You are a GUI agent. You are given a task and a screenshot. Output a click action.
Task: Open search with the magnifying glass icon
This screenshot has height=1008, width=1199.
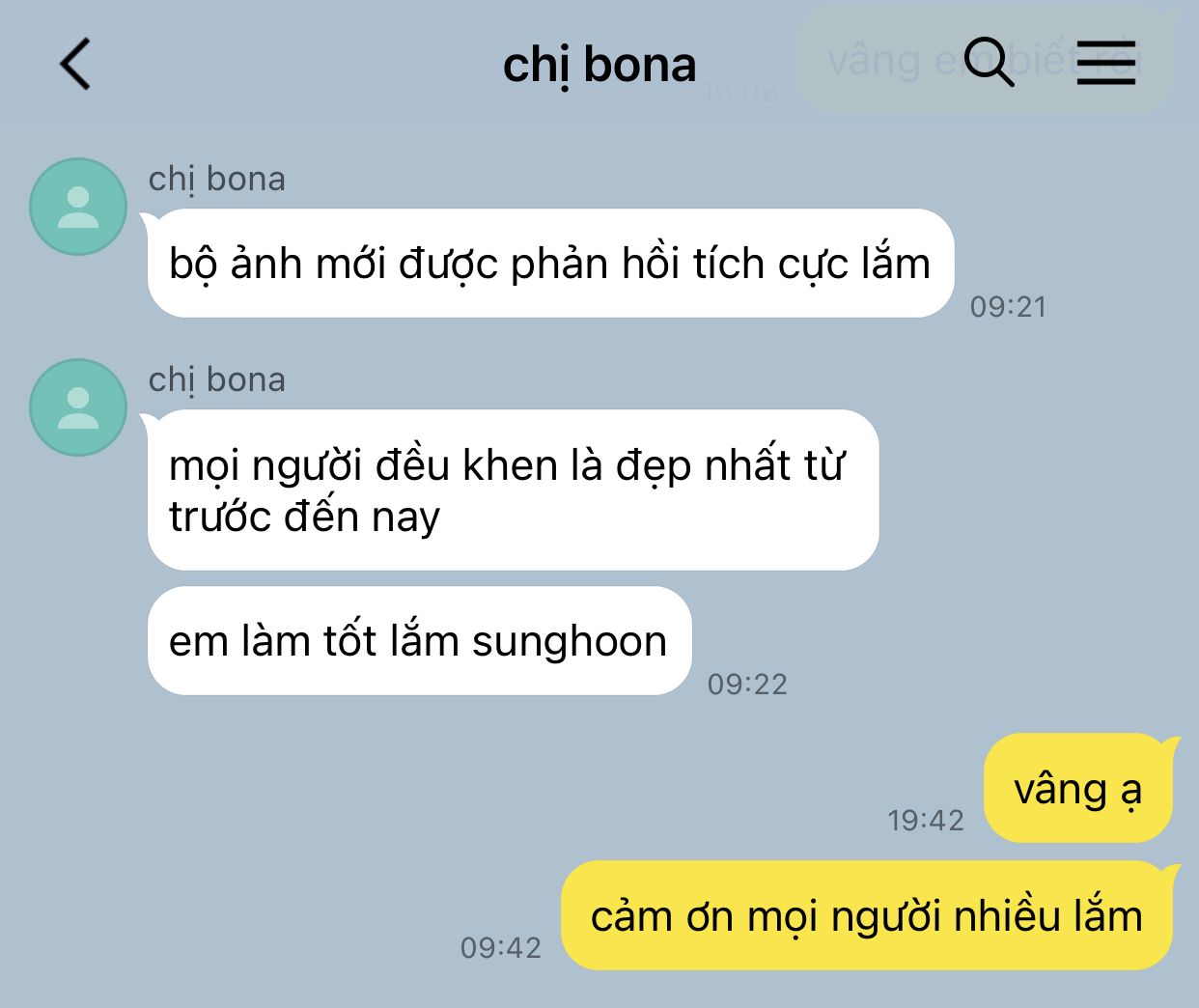point(989,63)
